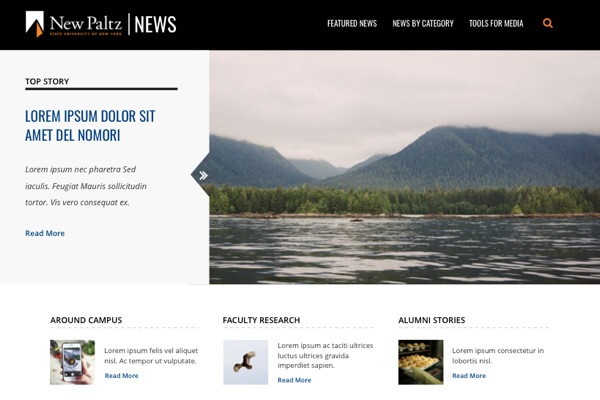
Task: Click Read More in Alumni Stories
Action: tap(469, 376)
